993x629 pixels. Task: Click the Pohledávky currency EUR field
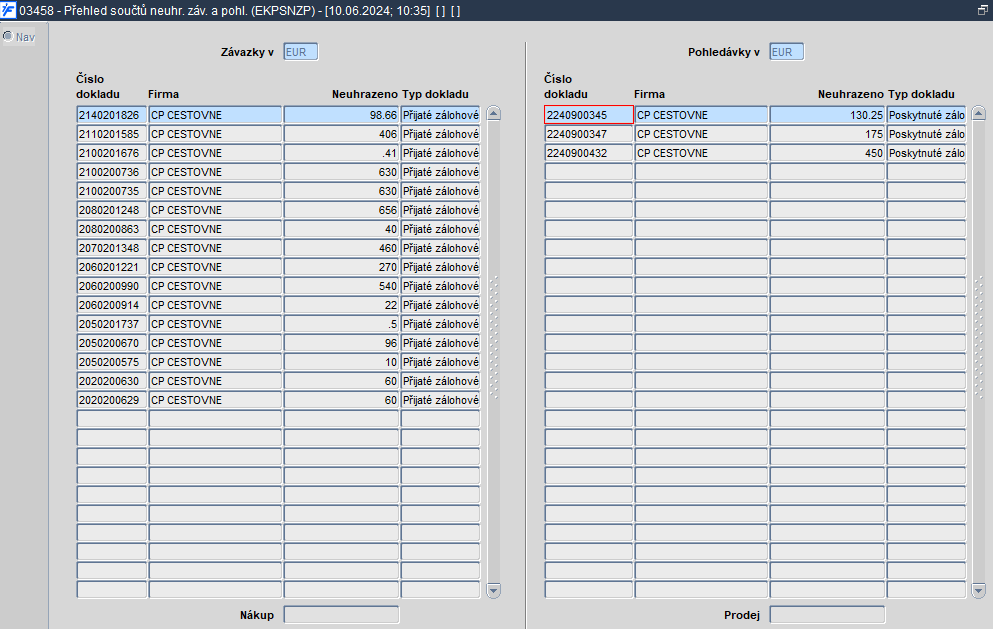pos(787,52)
